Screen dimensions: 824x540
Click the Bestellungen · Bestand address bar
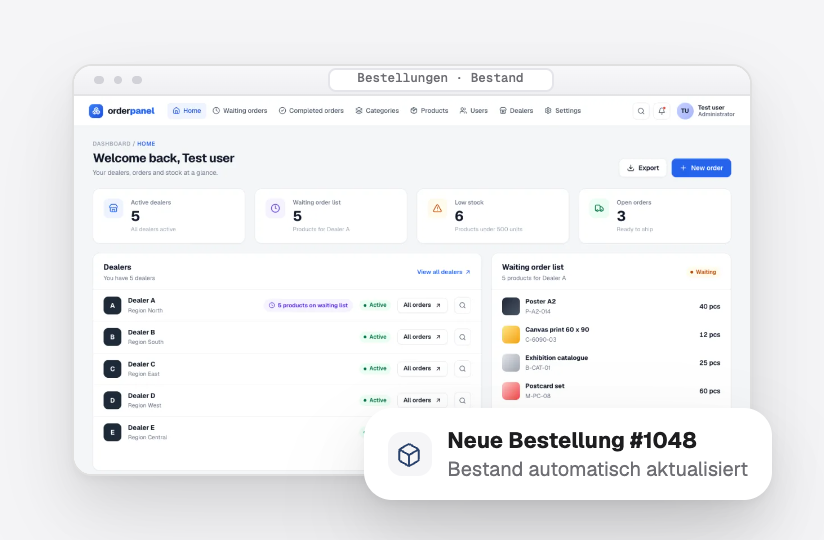point(440,79)
